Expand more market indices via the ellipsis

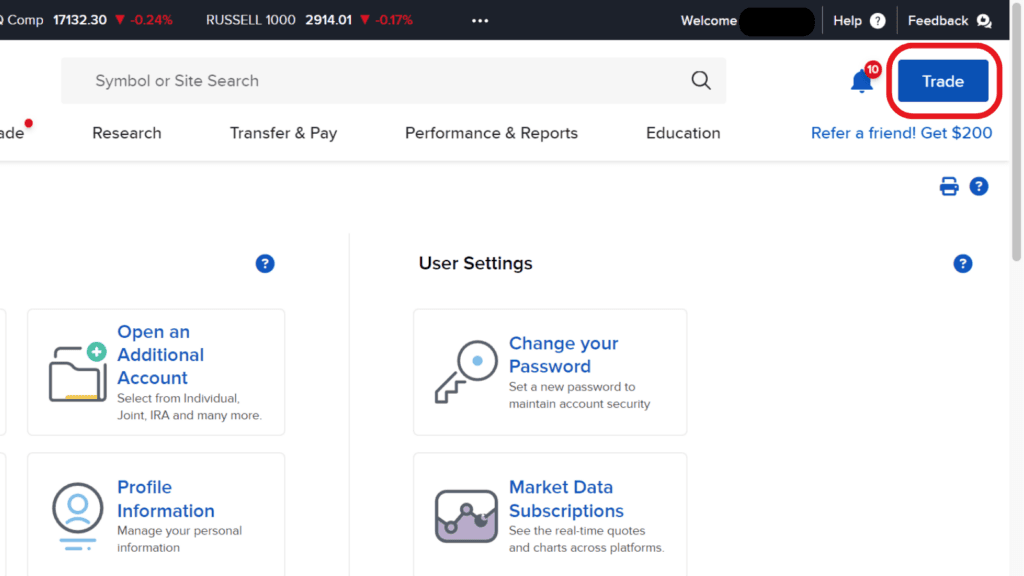(x=479, y=20)
